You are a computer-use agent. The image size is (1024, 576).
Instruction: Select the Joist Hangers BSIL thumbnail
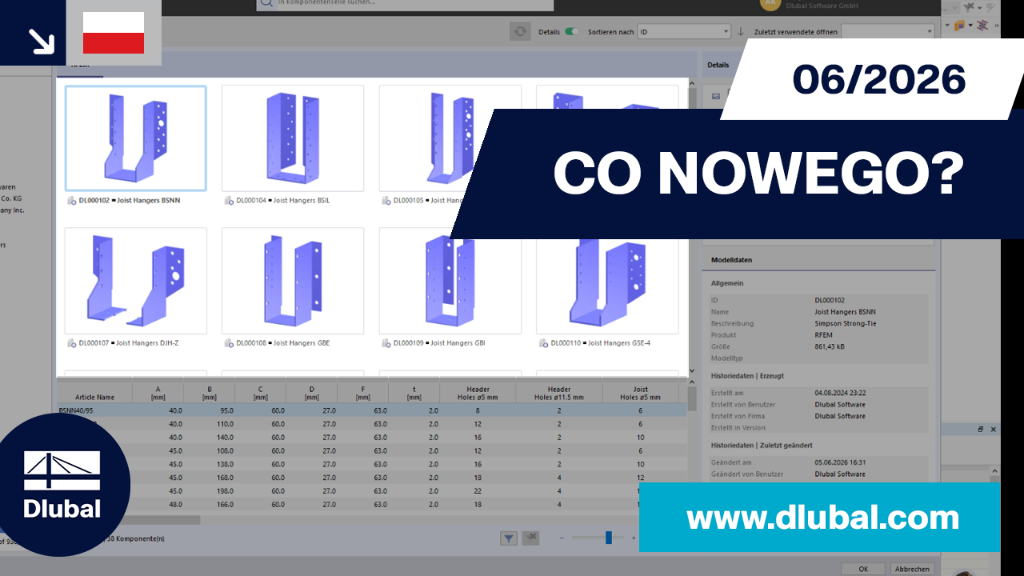point(293,138)
